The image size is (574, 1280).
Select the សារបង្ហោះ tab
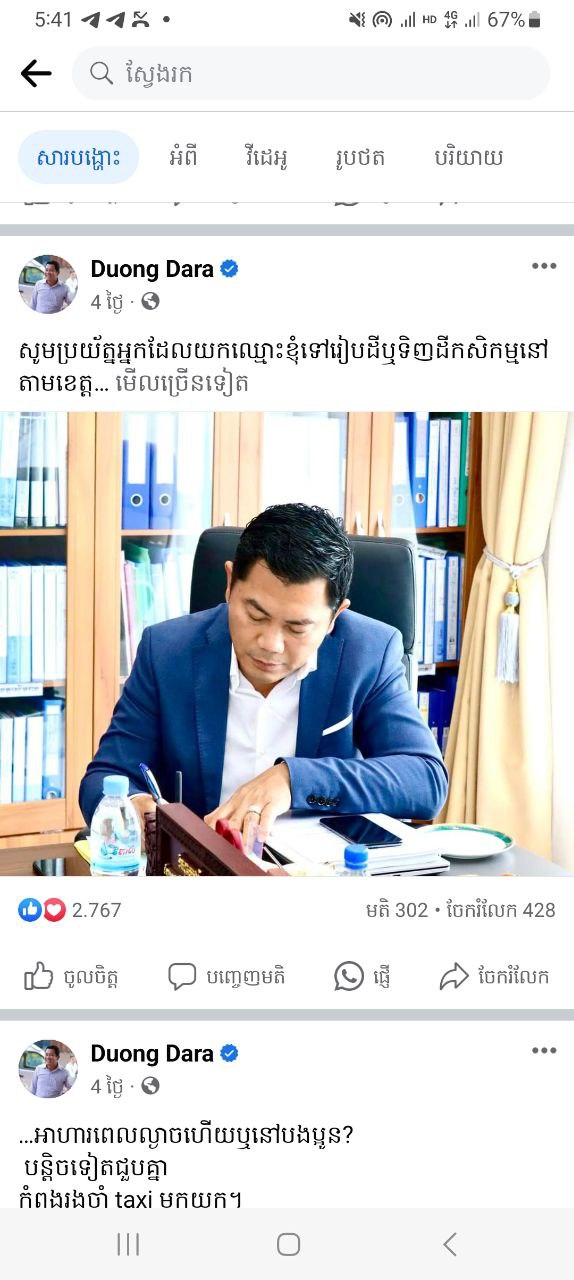(78, 157)
